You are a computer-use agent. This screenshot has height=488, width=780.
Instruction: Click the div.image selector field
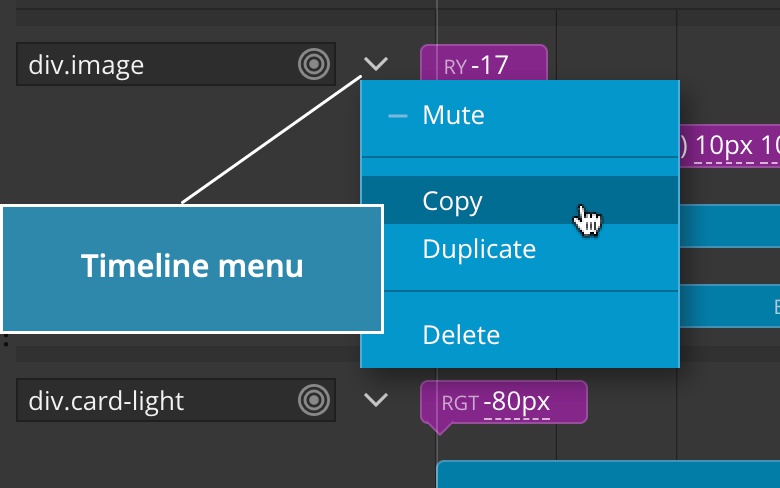tap(176, 64)
